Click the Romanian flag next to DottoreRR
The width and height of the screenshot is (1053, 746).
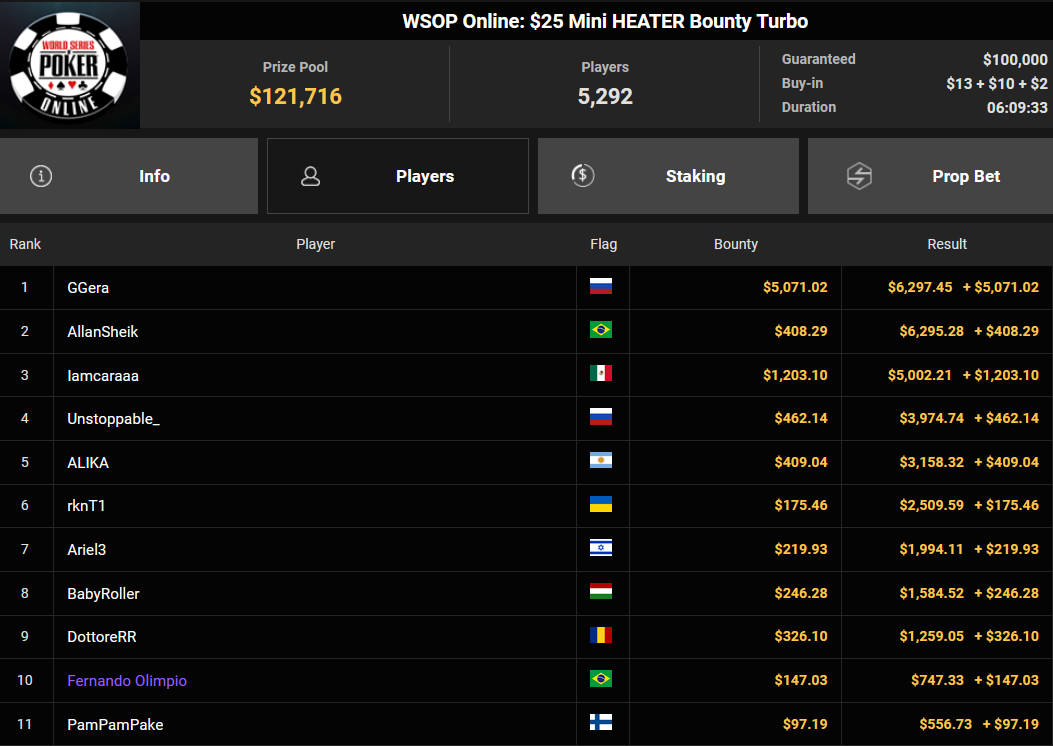point(600,636)
